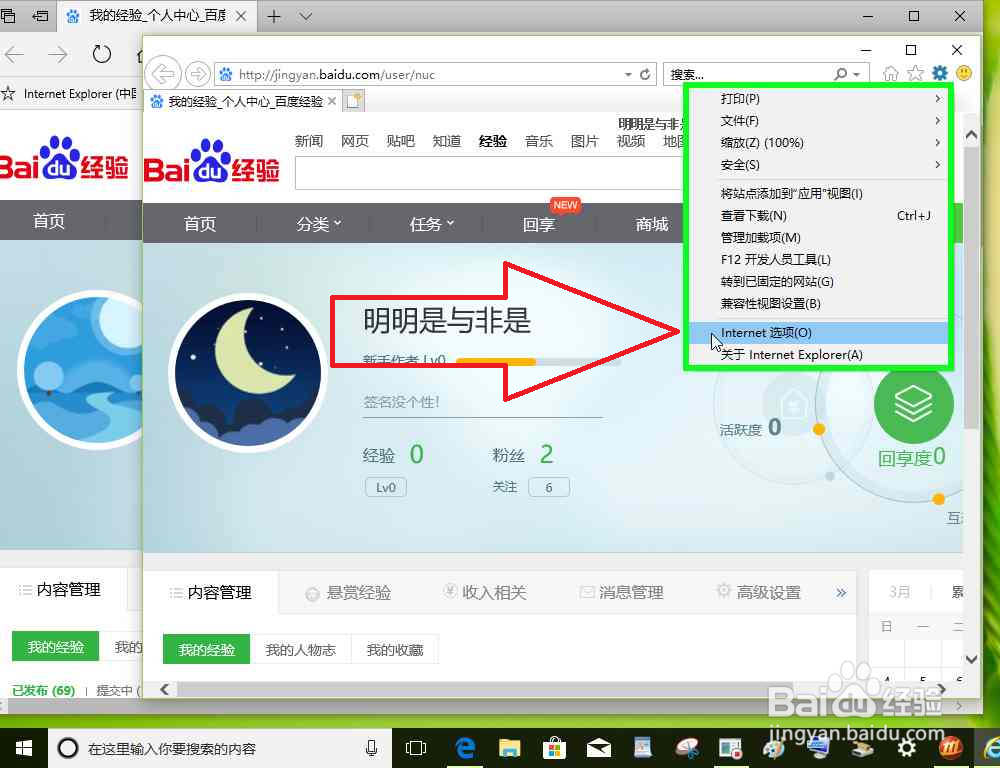Click the yellow experience progress bar
Viewport: 1000px width, 768px height.
(497, 361)
